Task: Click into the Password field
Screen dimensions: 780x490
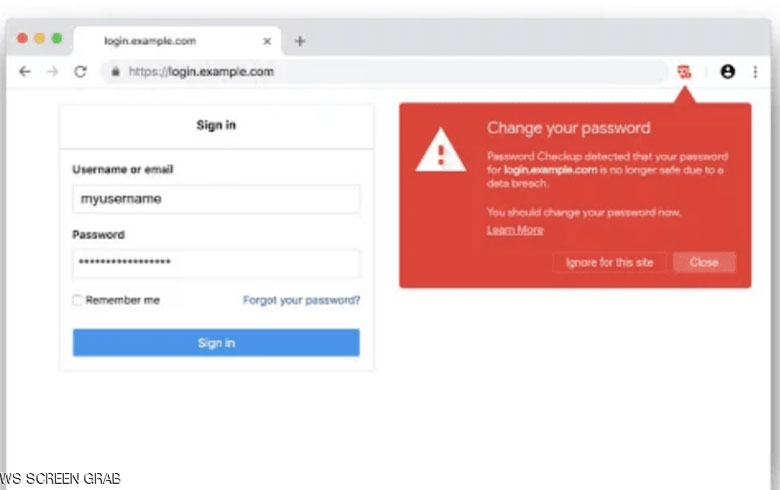Action: click(x=216, y=263)
